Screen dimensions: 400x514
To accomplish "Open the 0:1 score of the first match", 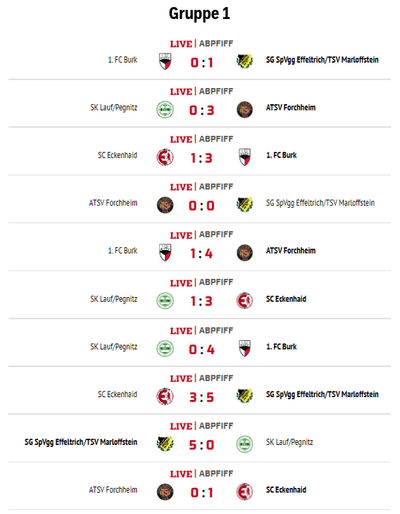I will pos(202,62).
